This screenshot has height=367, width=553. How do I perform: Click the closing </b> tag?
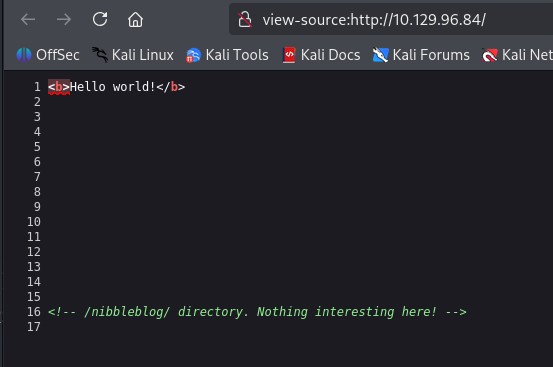click(x=170, y=87)
